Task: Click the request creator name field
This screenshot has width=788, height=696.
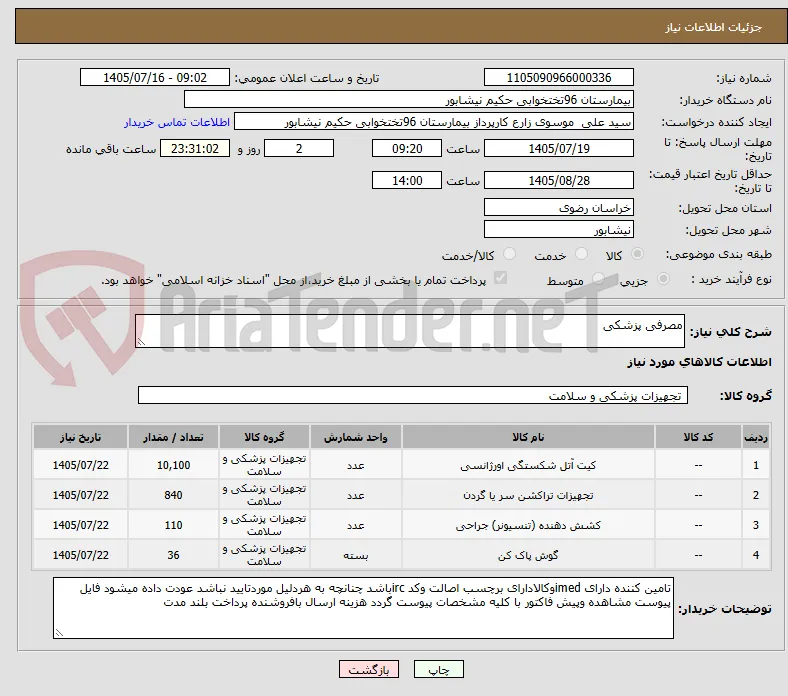Action: [x=434, y=122]
